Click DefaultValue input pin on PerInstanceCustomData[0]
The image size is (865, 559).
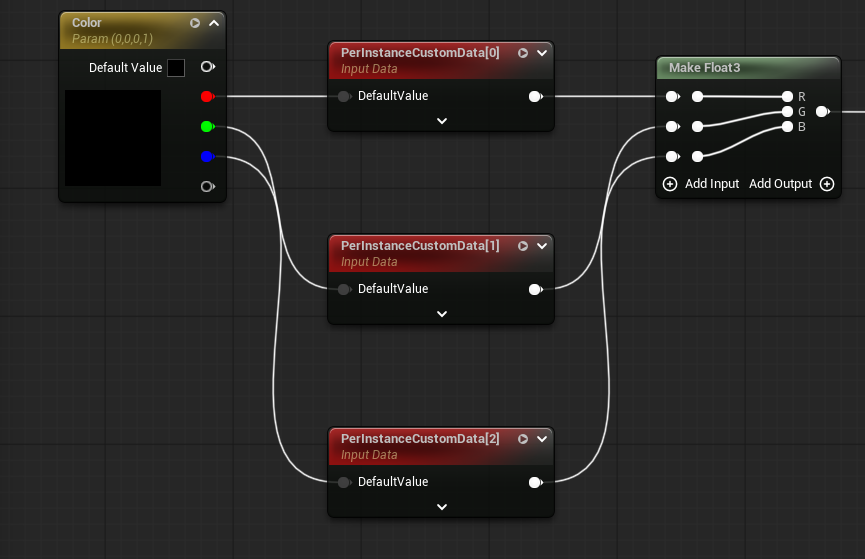(344, 96)
